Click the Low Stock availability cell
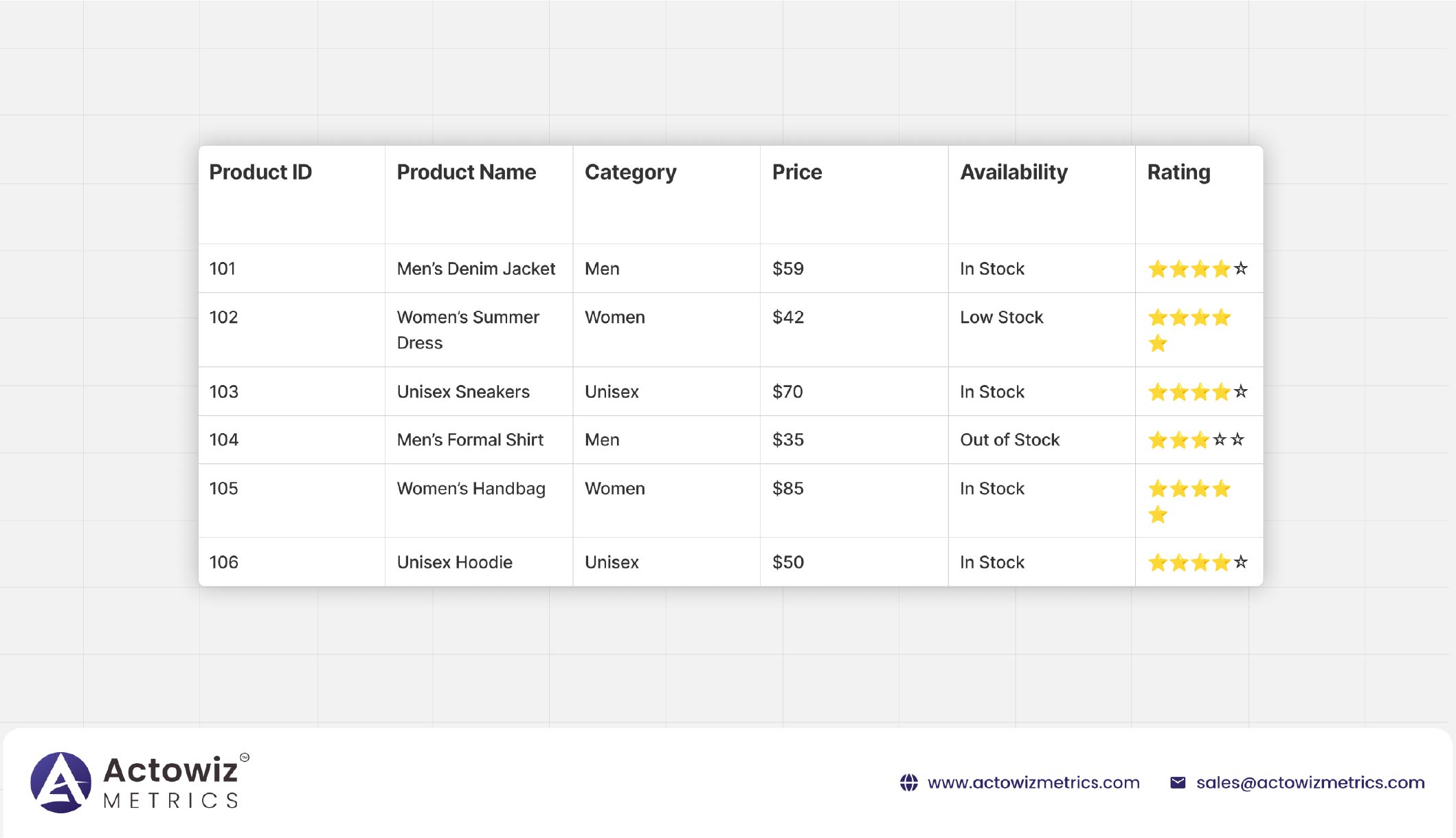The image size is (1456, 838). pyautogui.click(x=1001, y=318)
